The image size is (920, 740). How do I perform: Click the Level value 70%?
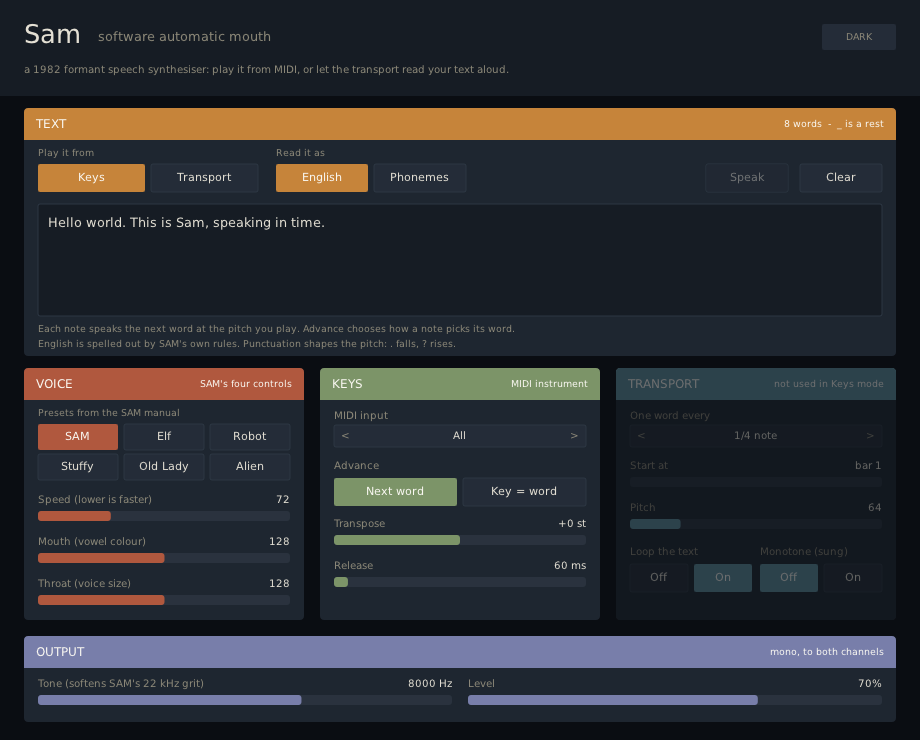coord(870,684)
